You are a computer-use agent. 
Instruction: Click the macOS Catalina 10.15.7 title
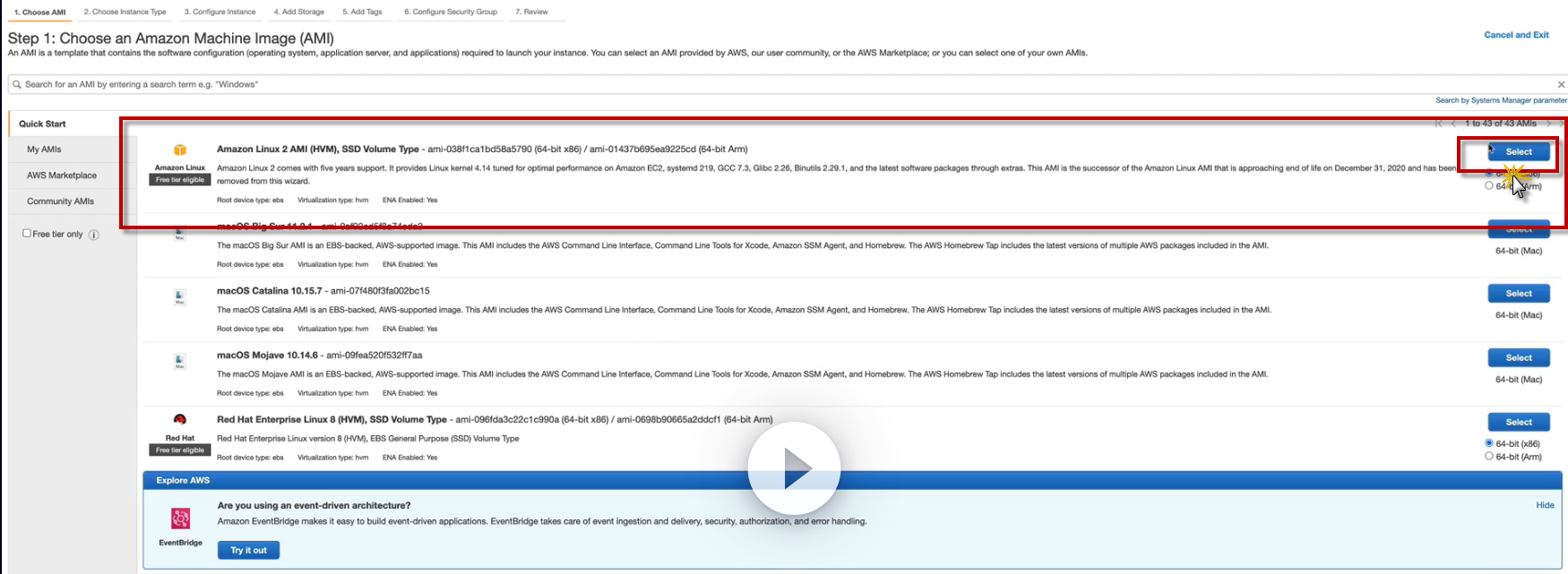[x=269, y=291]
